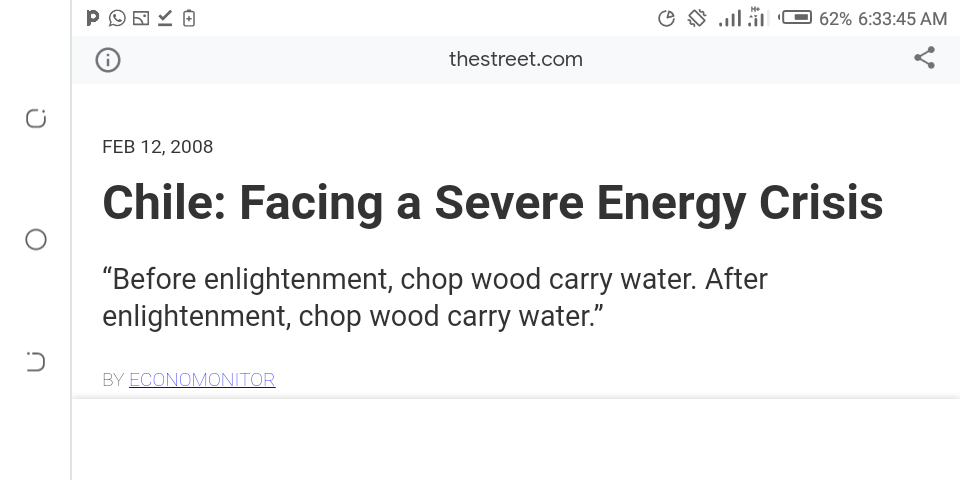This screenshot has height=480, width=960.
Task: Tap the FEB 12, 2008 date label
Action: pos(158,147)
